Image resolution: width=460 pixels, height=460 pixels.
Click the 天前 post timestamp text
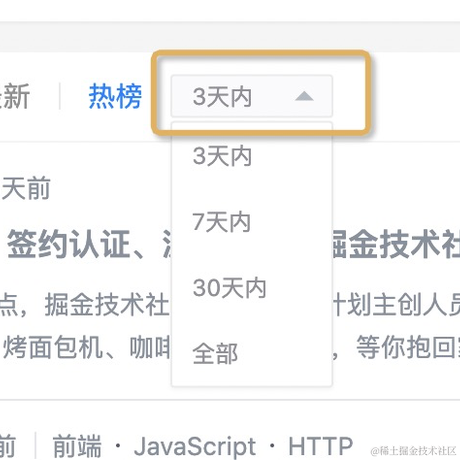[26, 188]
